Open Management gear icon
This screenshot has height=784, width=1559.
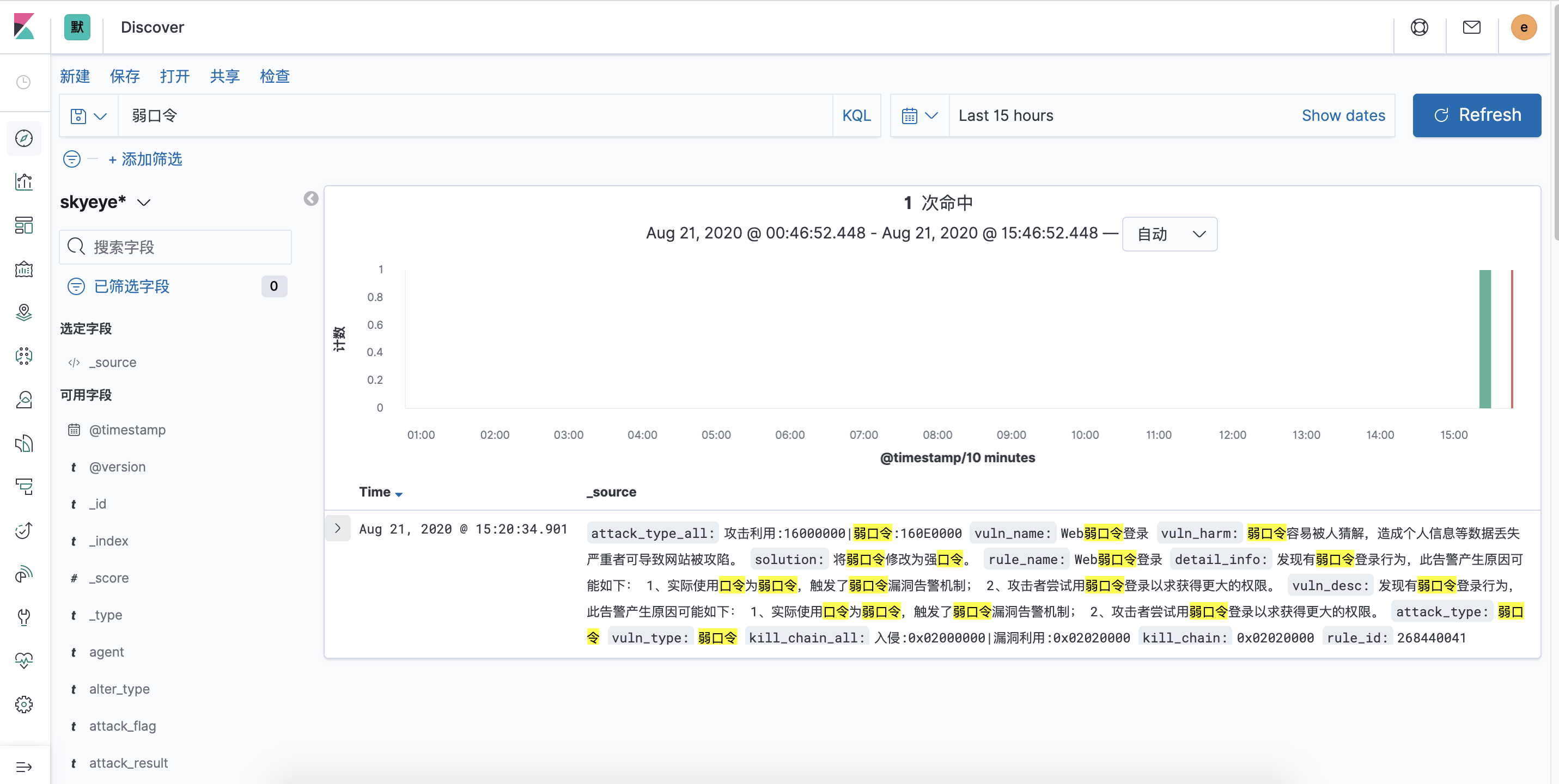[23, 704]
